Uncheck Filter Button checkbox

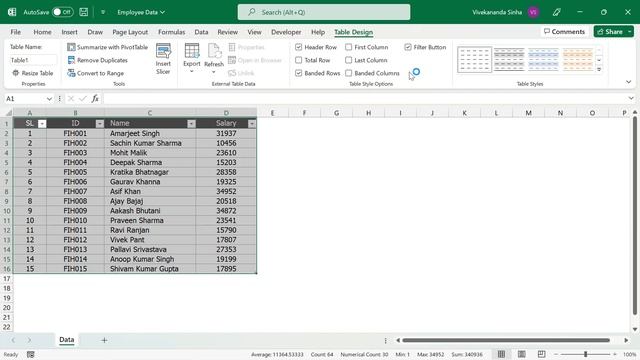(408, 47)
